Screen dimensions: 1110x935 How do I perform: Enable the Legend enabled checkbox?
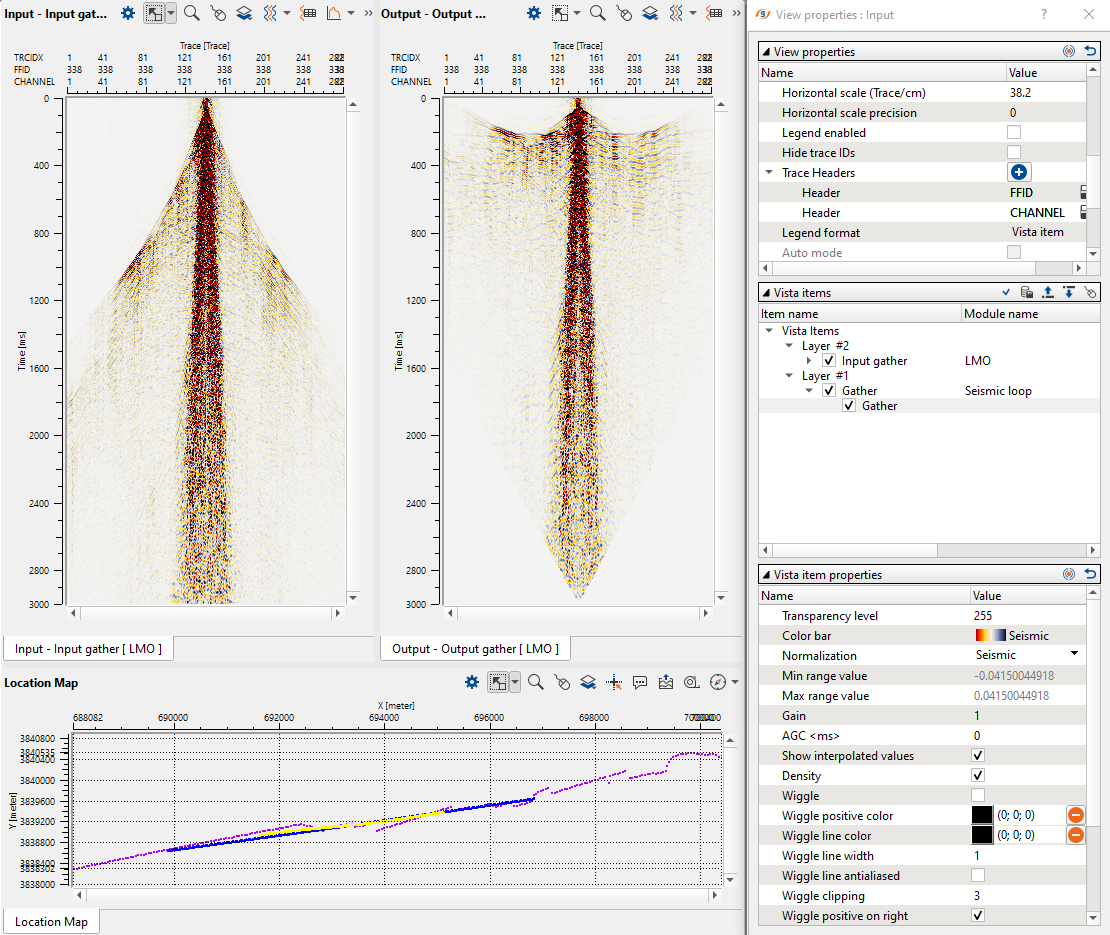[x=1014, y=133]
